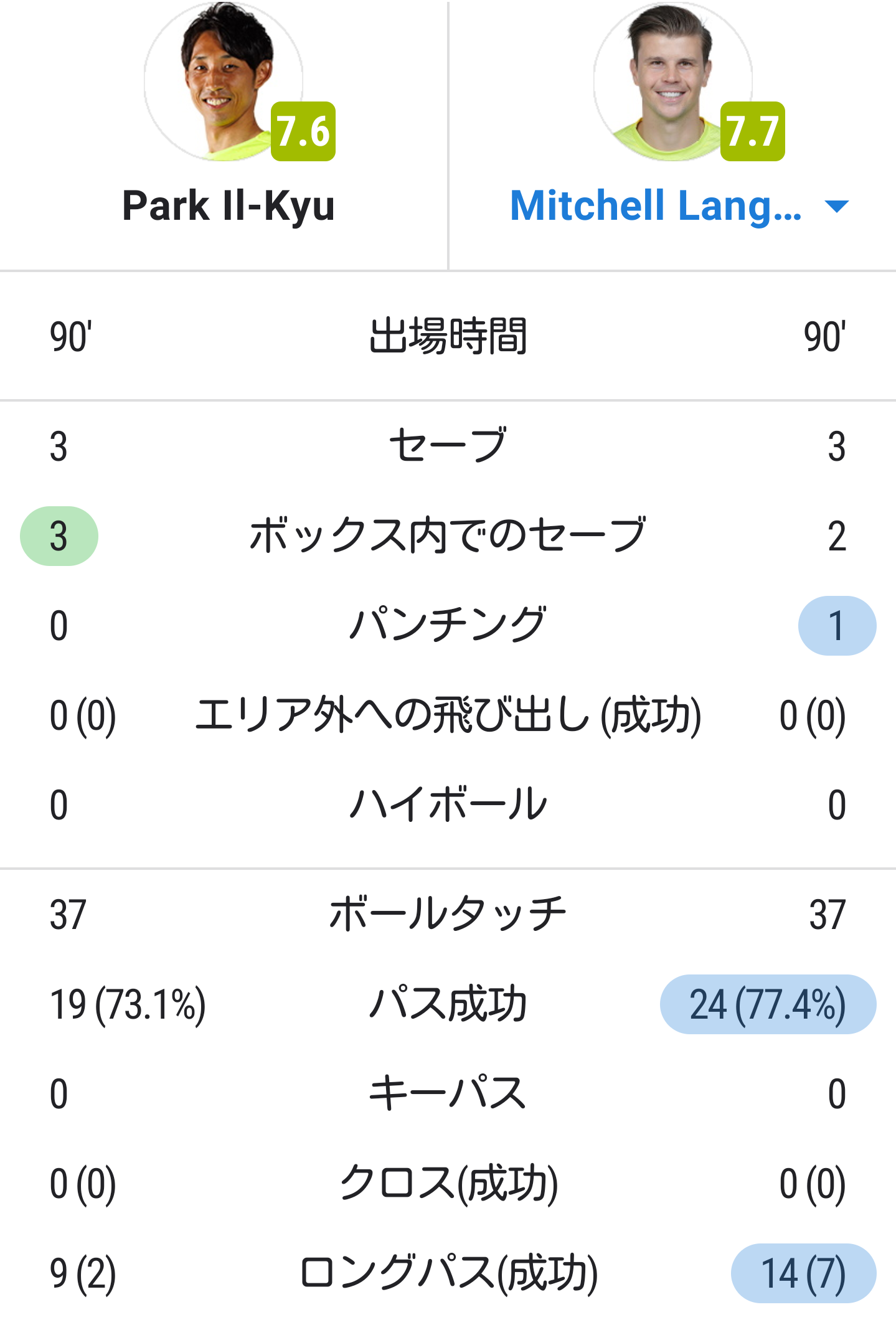Screen dimensions: 896x1330
Task: Open the dropdown arrow beside Mitchell Lang...
Action: tap(836, 206)
